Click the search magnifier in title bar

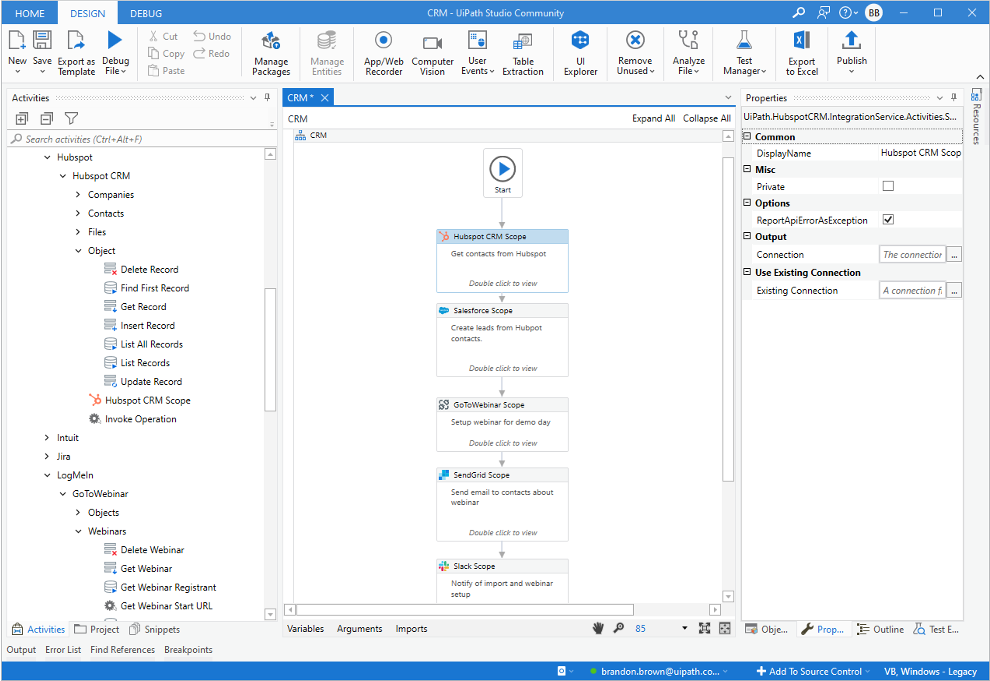pos(799,13)
